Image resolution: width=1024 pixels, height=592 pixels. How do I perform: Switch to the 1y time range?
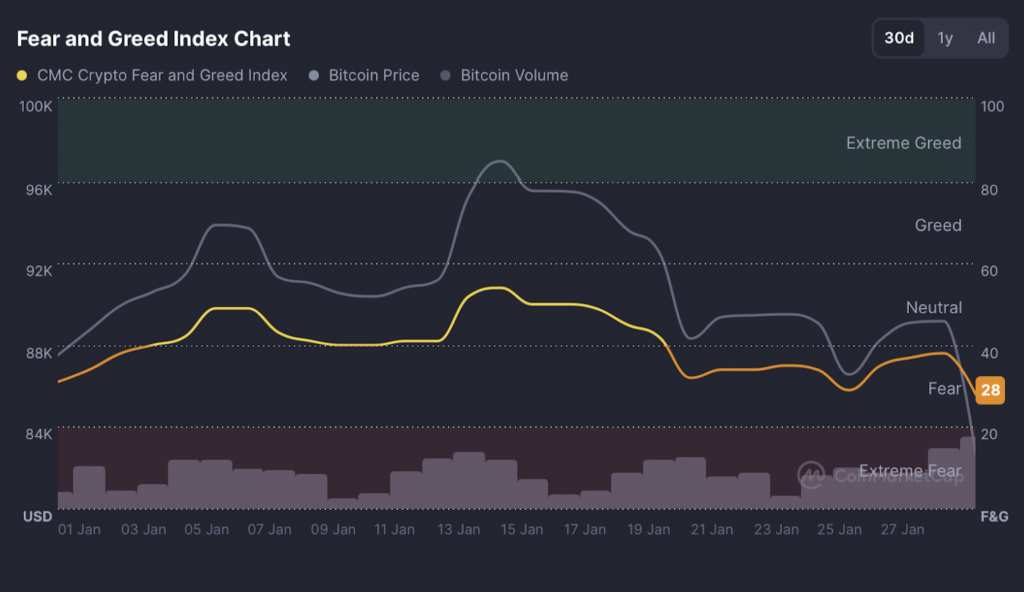[945, 39]
